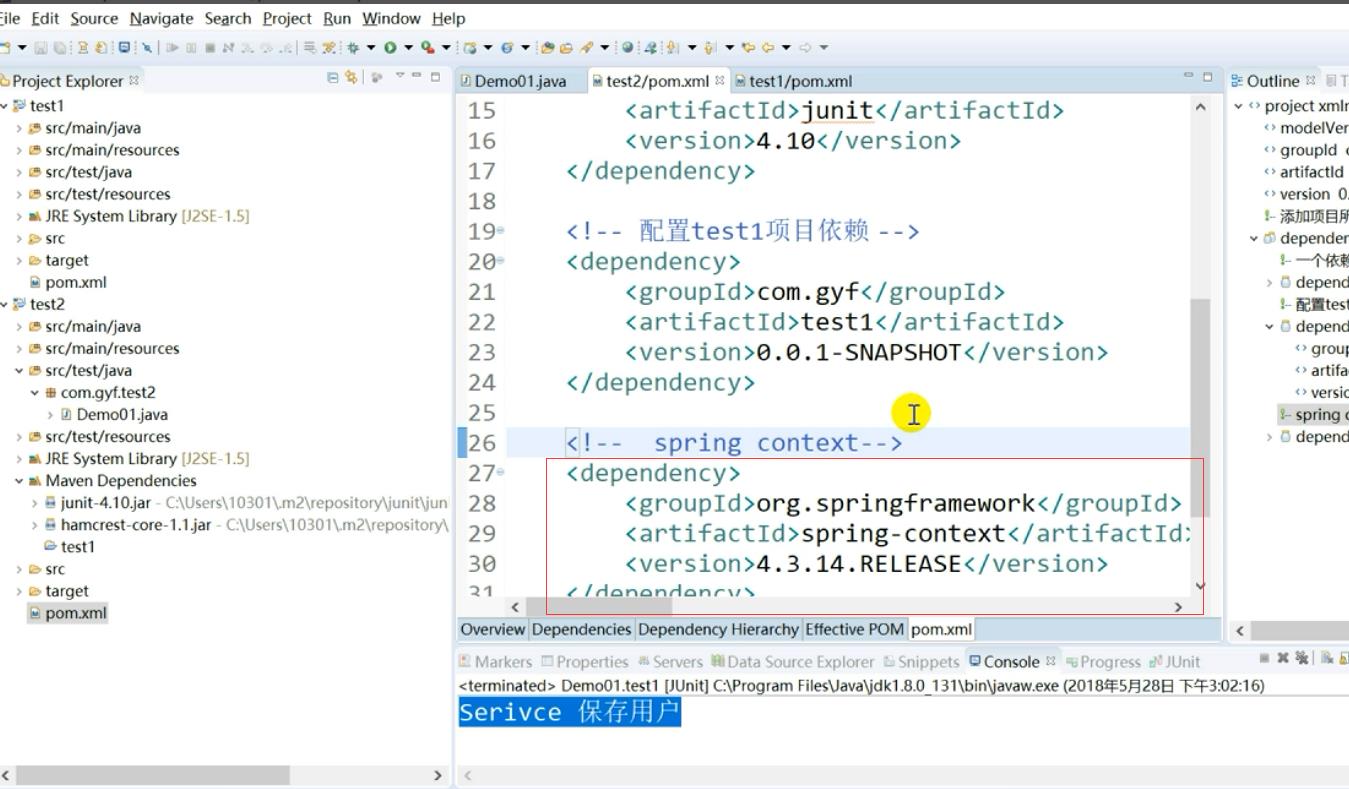1349x789 pixels.
Task: Switch to the Progress view tab
Action: coord(1104,661)
